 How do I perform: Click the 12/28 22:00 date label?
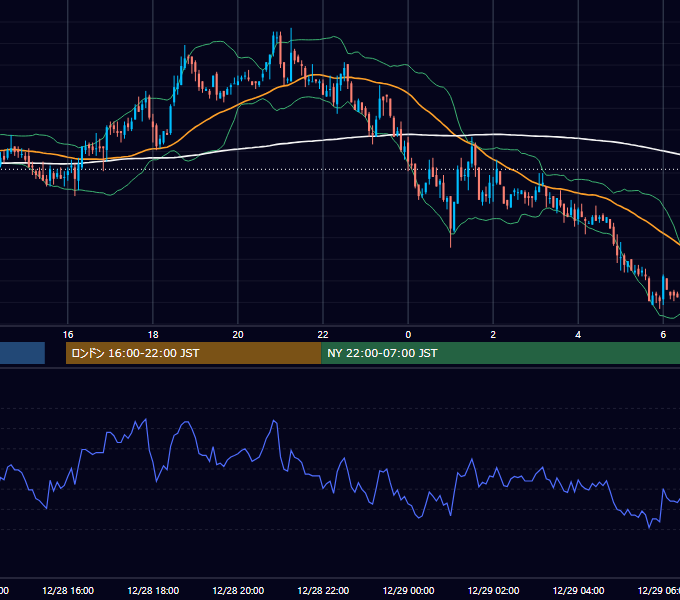pos(323,590)
